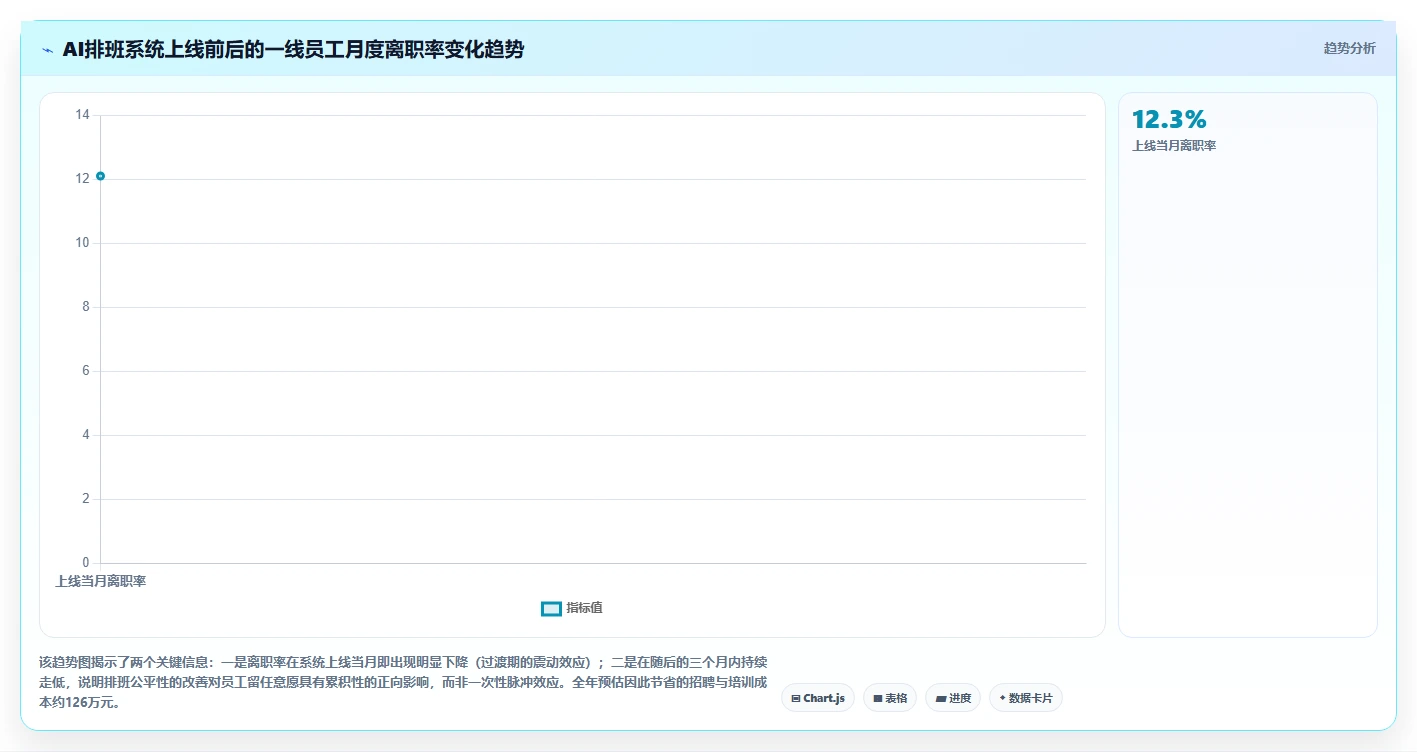The height and width of the screenshot is (752, 1417).
Task: Click the 上线当月离职率 label under 12.3%
Action: [1174, 146]
